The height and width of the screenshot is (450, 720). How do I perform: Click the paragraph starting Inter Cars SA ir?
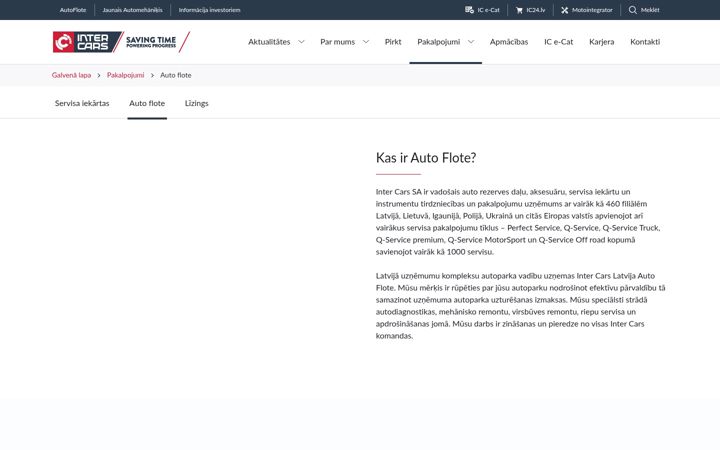(518, 222)
